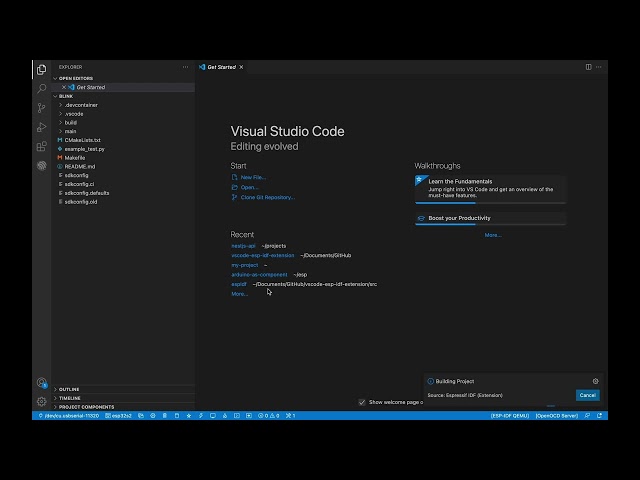Click OpenOCD Server status bar item
This screenshot has width=640, height=480.
tap(557, 416)
